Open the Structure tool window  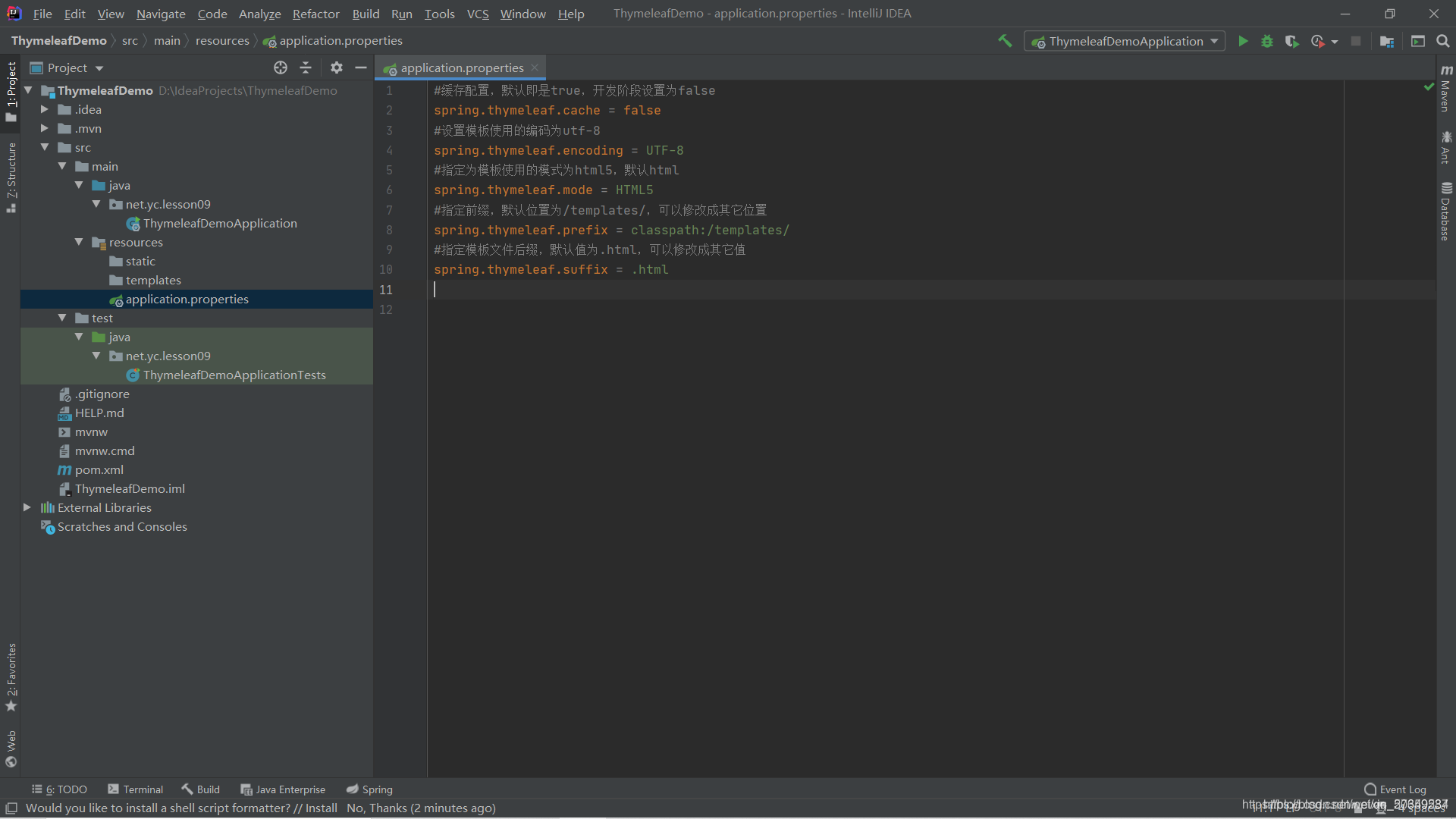pos(11,177)
